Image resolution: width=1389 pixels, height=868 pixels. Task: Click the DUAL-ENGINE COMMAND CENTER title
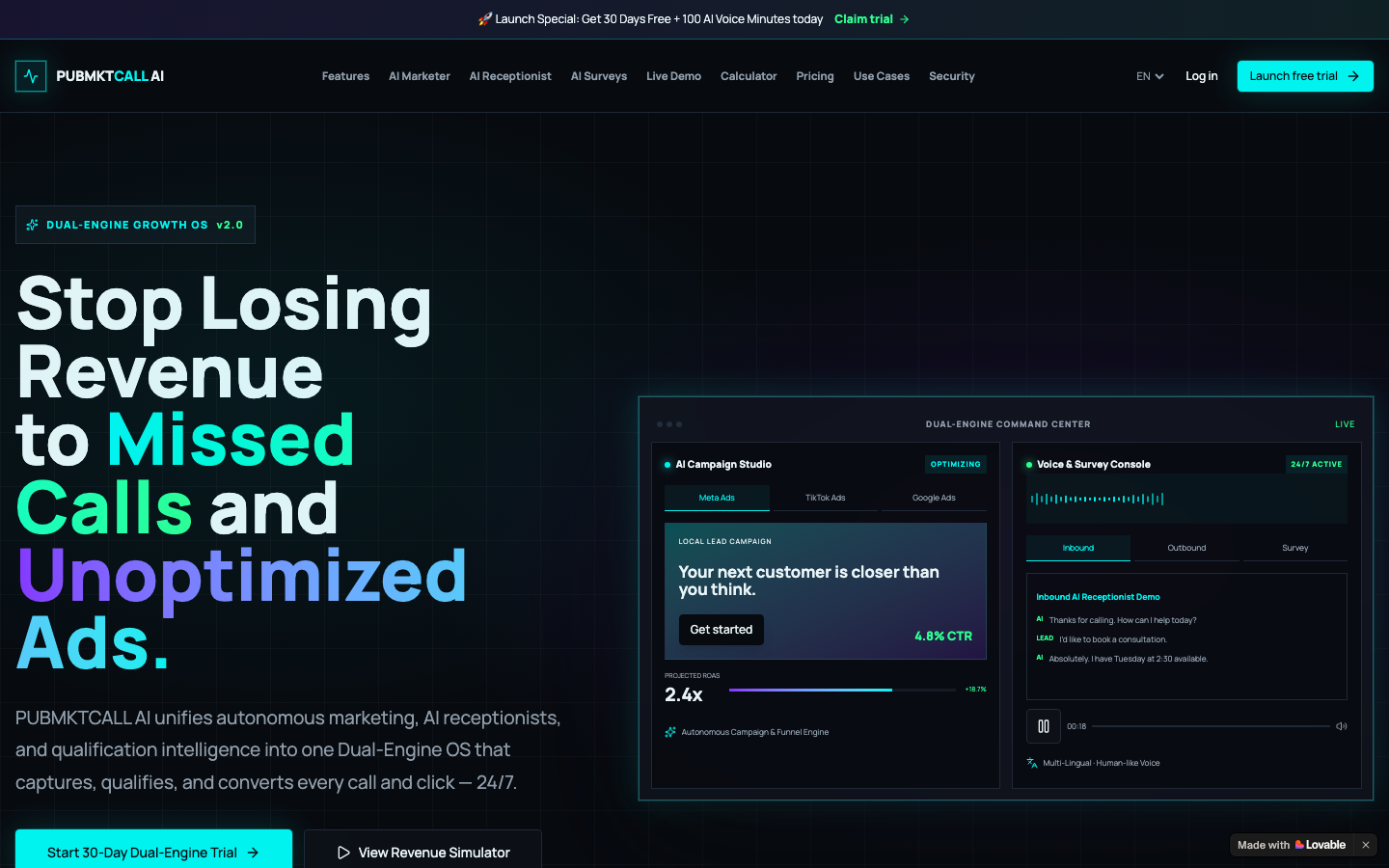tap(1008, 424)
